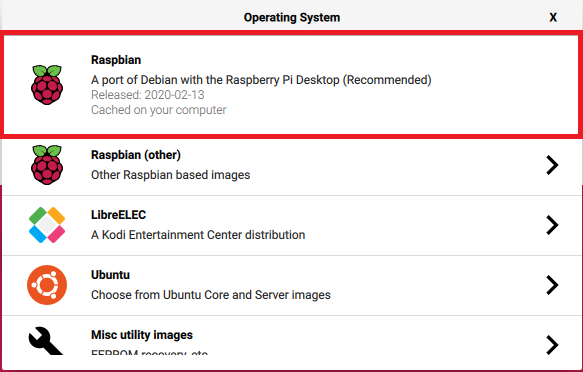
Task: Click 'Other Raspbian based images' description
Action: pyautogui.click(x=171, y=175)
